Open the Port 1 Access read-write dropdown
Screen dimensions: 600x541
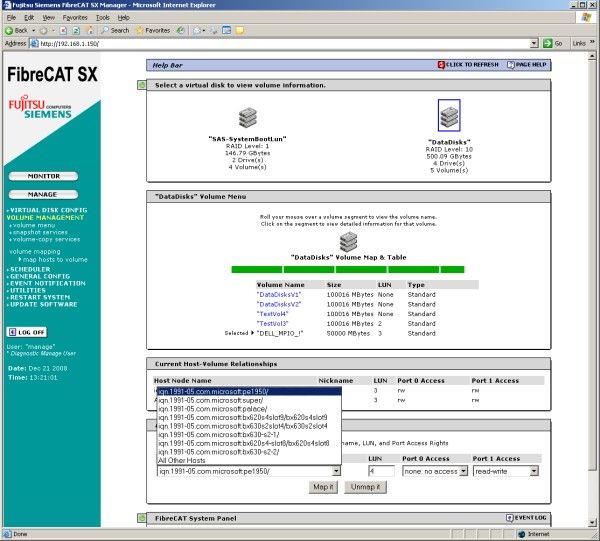tap(506, 471)
